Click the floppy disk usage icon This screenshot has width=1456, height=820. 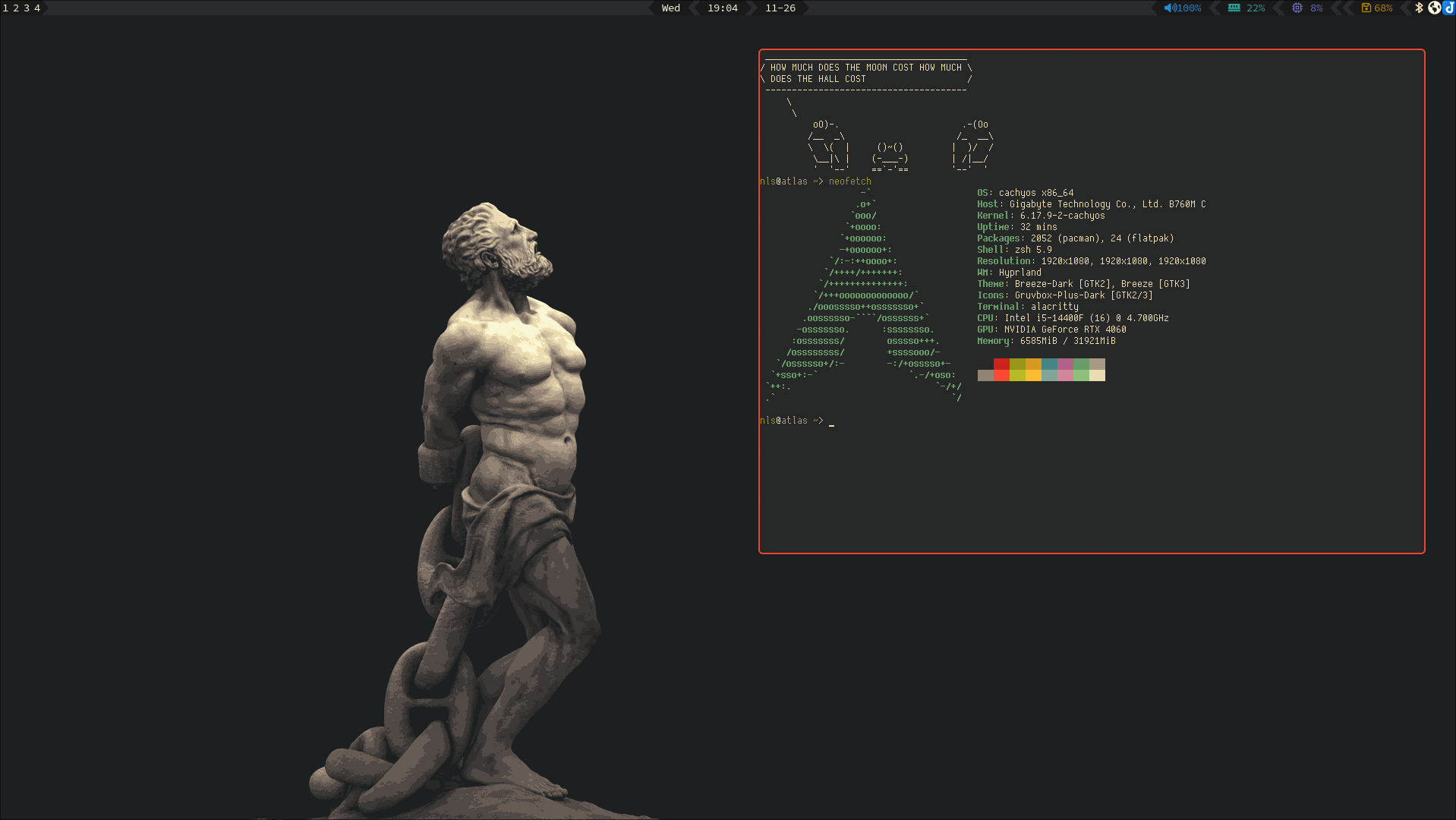pyautogui.click(x=1366, y=8)
